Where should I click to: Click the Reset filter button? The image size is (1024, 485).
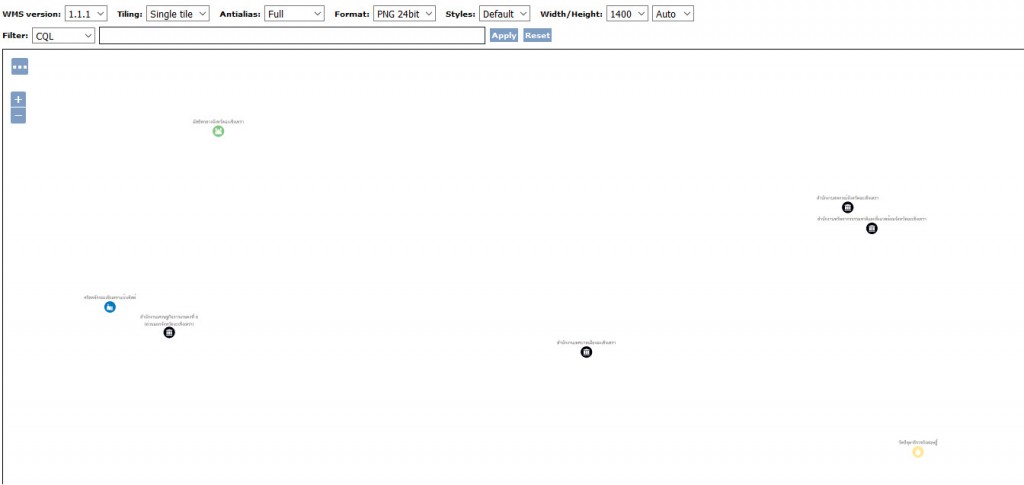pos(537,35)
